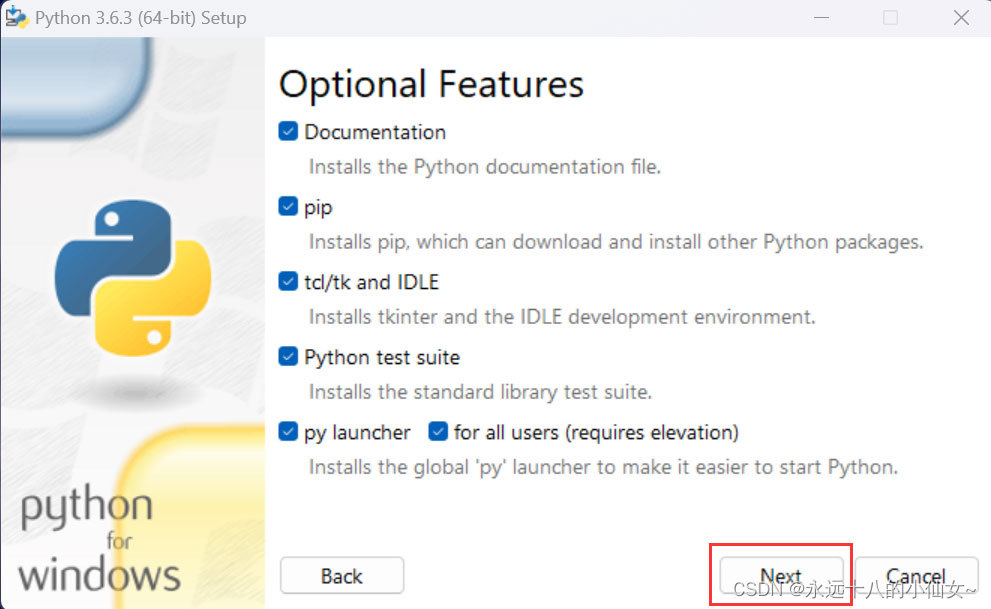Uncheck 'tcl/tk and IDLE'
This screenshot has width=991, height=609.
(287, 281)
